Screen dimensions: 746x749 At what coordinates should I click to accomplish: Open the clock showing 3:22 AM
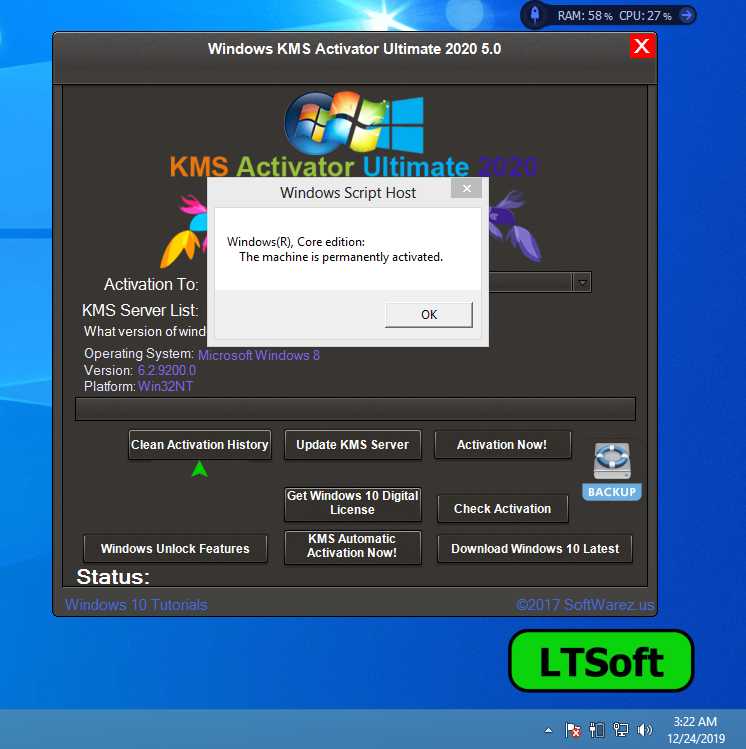tap(695, 730)
